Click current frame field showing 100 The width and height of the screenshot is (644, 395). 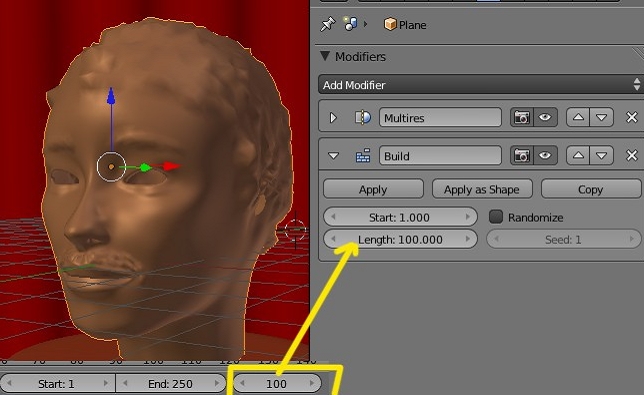pyautogui.click(x=276, y=384)
